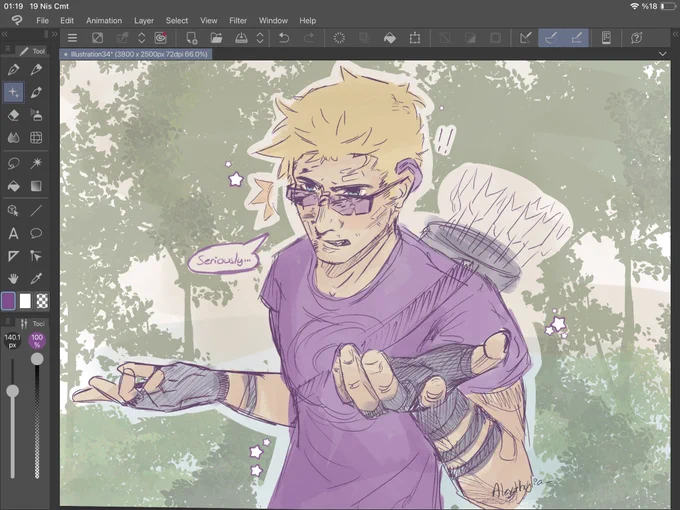Expand stepper arrows beside the Clip Studio icon

(x=141, y=38)
